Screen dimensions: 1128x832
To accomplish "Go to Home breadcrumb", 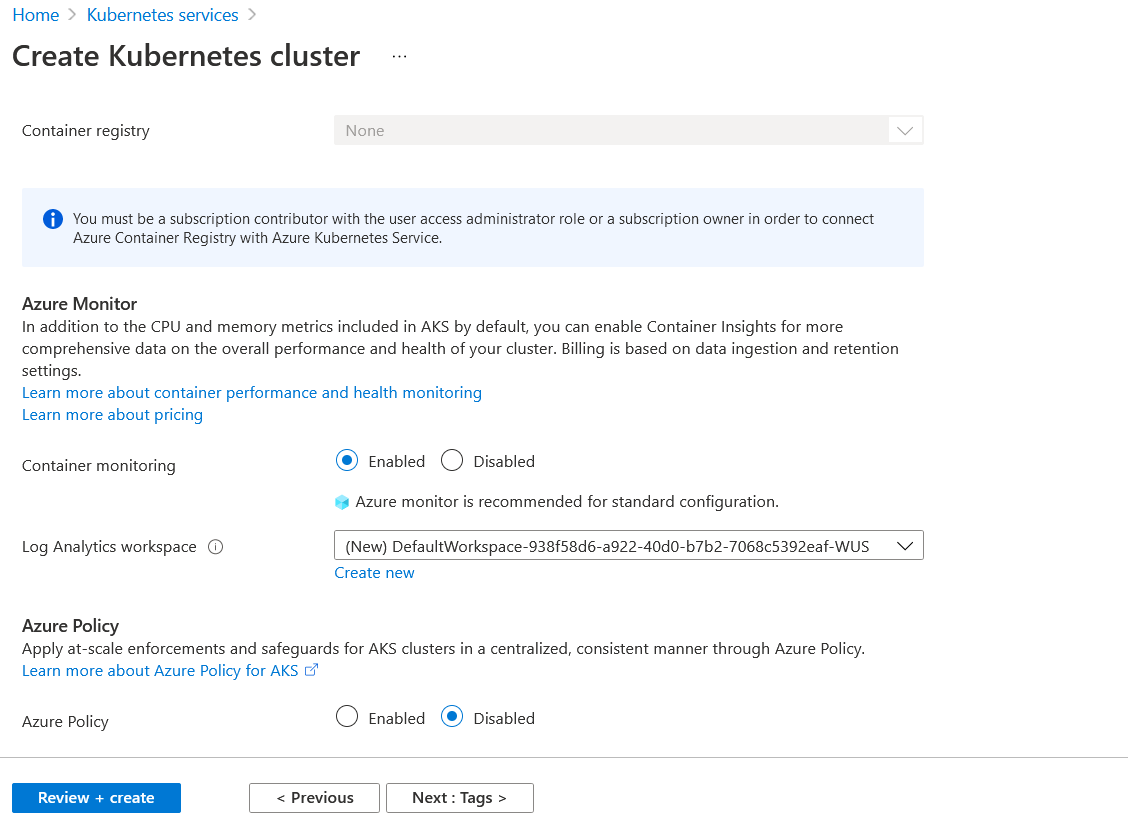I will [36, 14].
